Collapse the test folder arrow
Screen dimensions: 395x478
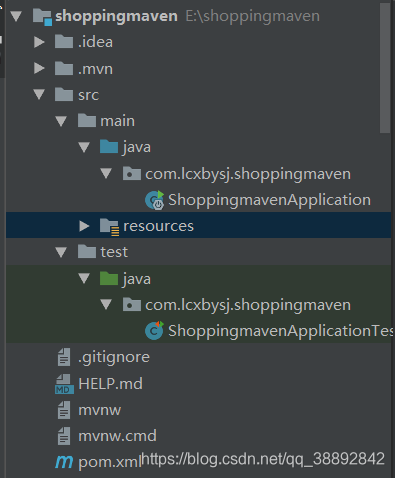point(61,252)
